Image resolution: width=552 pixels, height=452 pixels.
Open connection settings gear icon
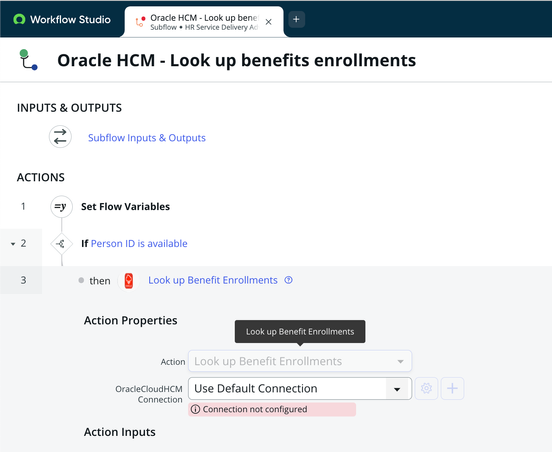[426, 388]
